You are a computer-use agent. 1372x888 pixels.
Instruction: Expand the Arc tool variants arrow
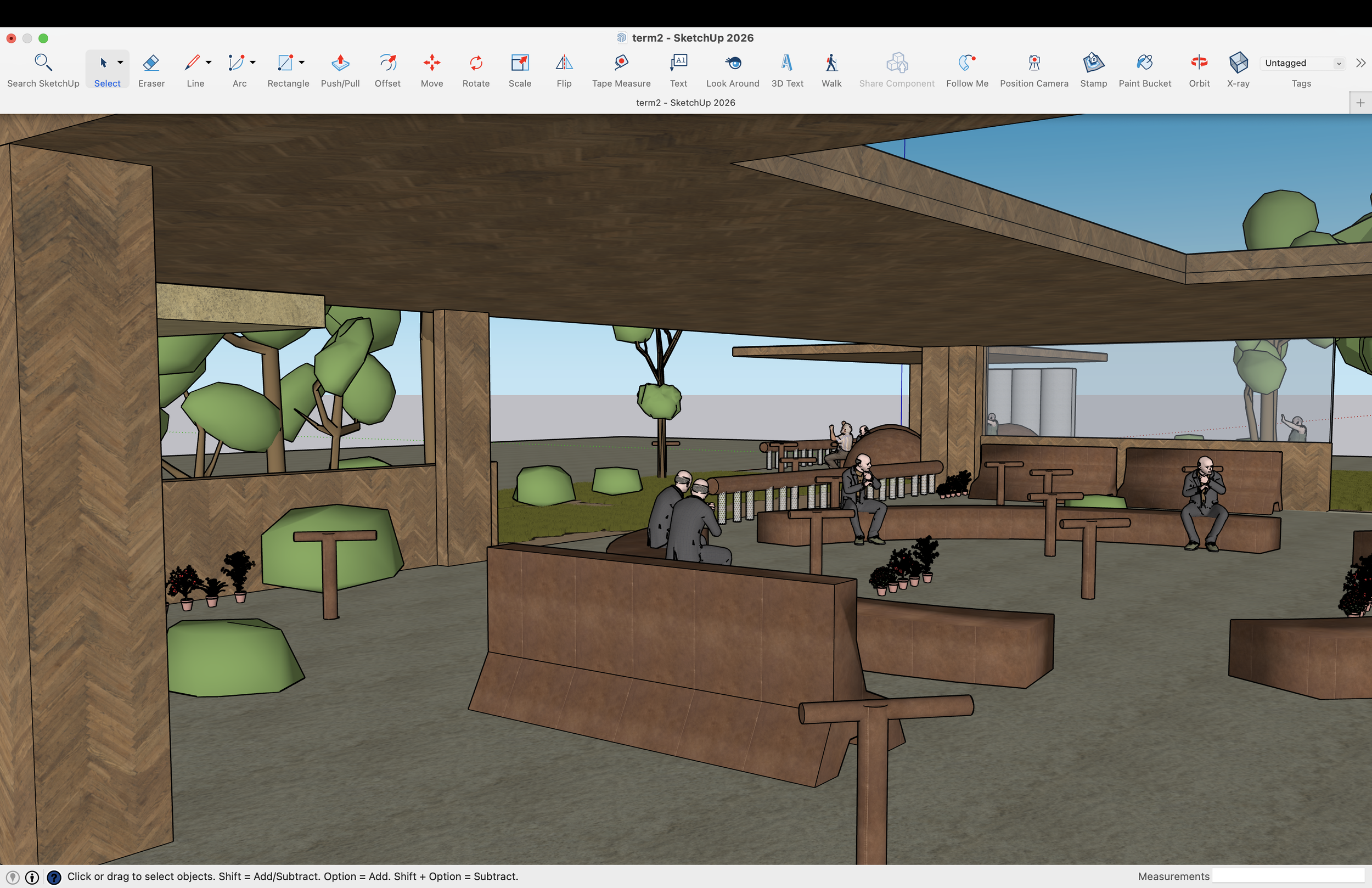pyautogui.click(x=252, y=62)
